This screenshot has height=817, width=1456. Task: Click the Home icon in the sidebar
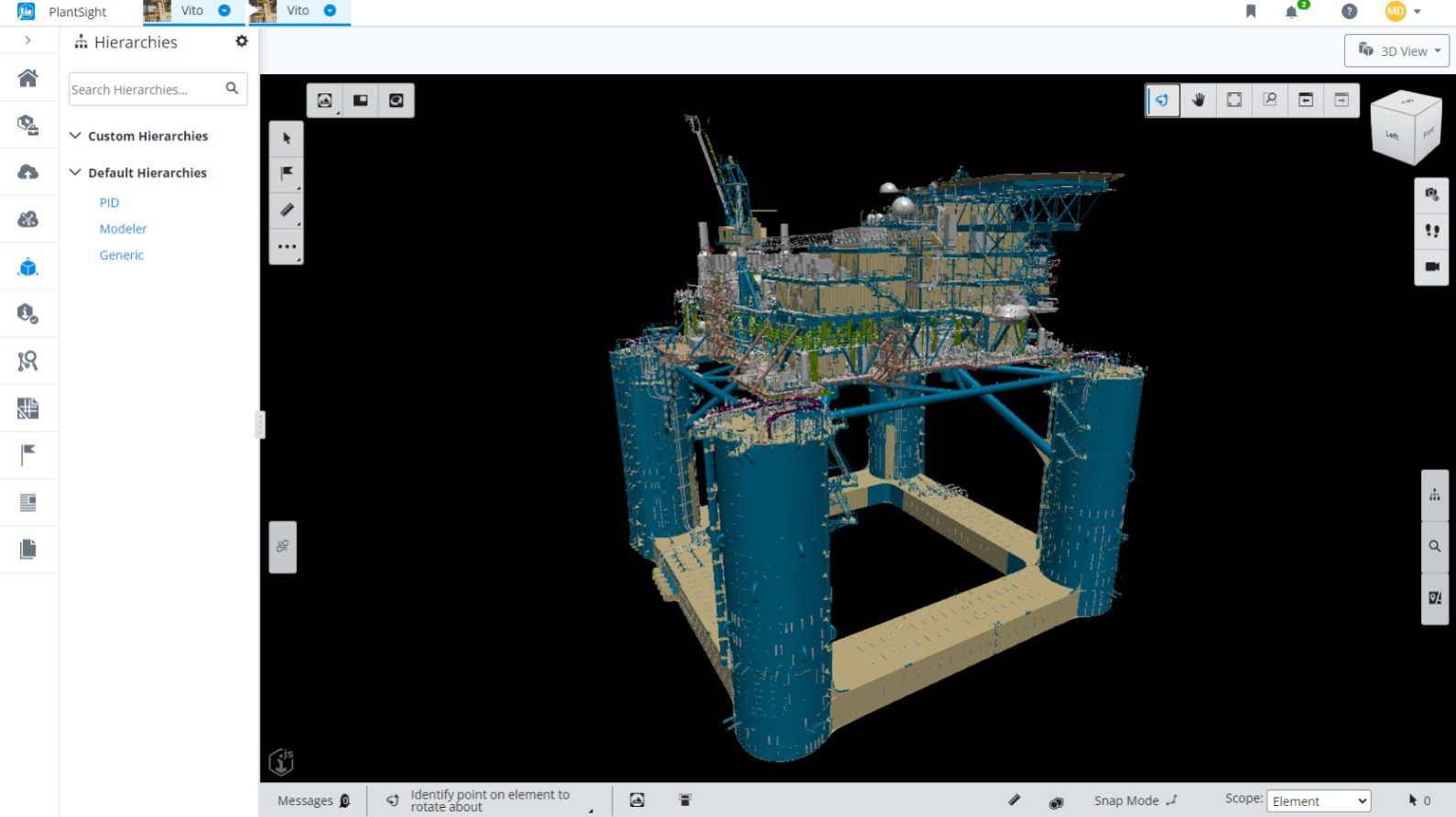28,78
